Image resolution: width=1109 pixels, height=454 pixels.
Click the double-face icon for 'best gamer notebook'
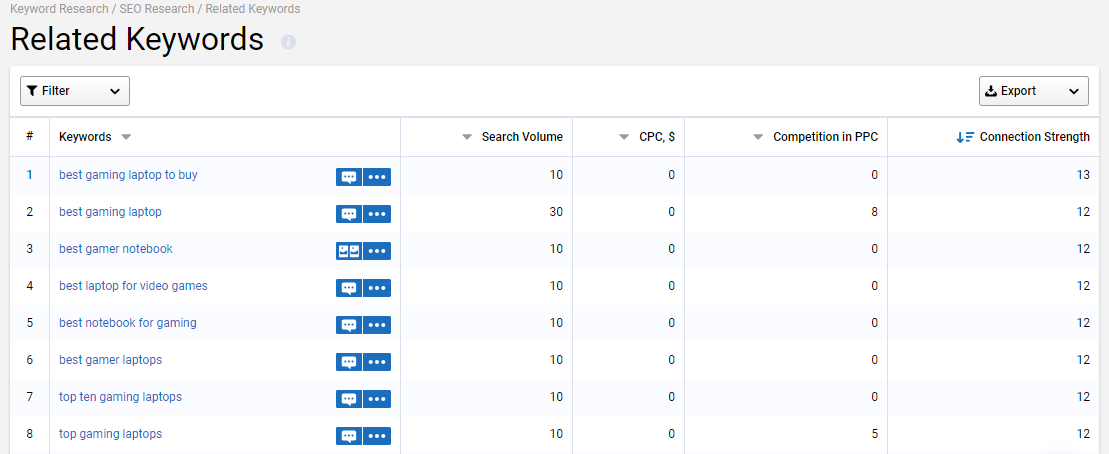coord(349,250)
